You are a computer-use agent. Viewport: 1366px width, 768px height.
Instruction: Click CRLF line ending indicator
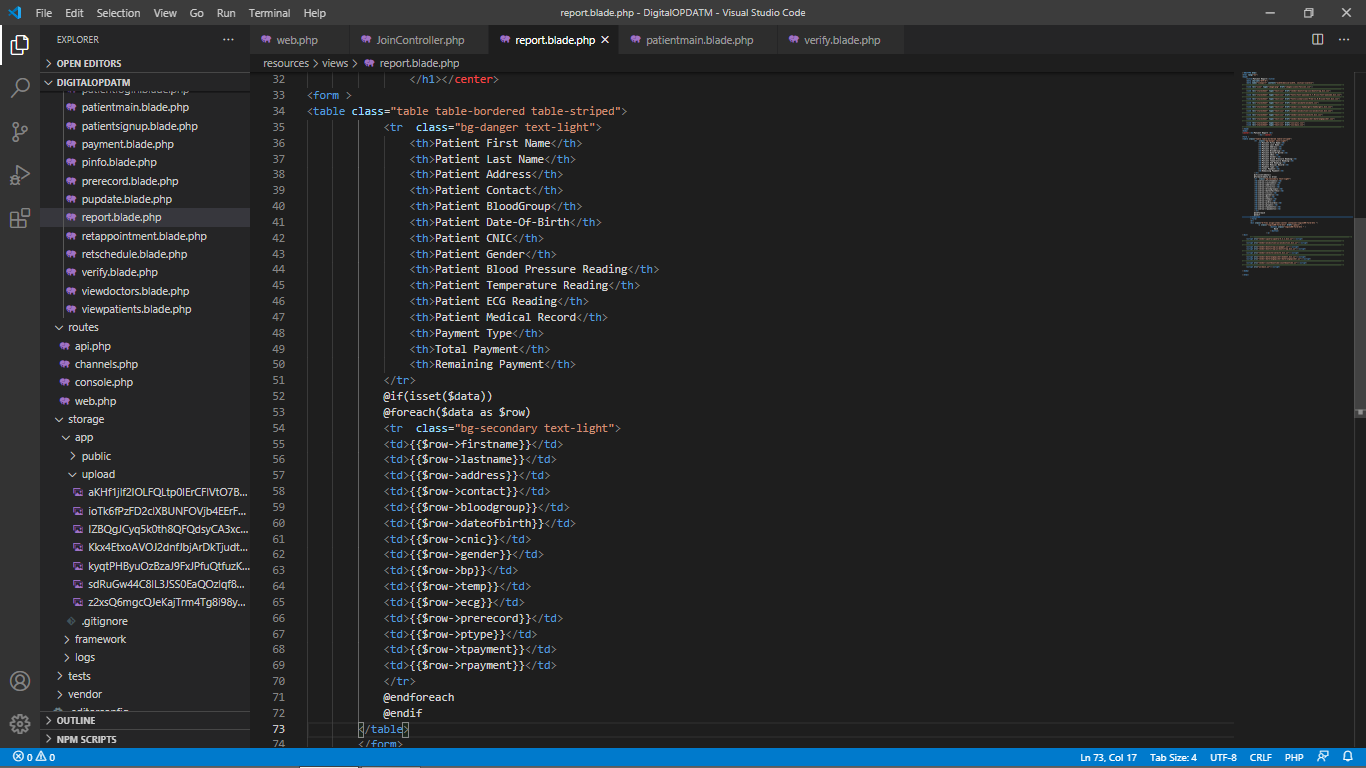[1261, 757]
